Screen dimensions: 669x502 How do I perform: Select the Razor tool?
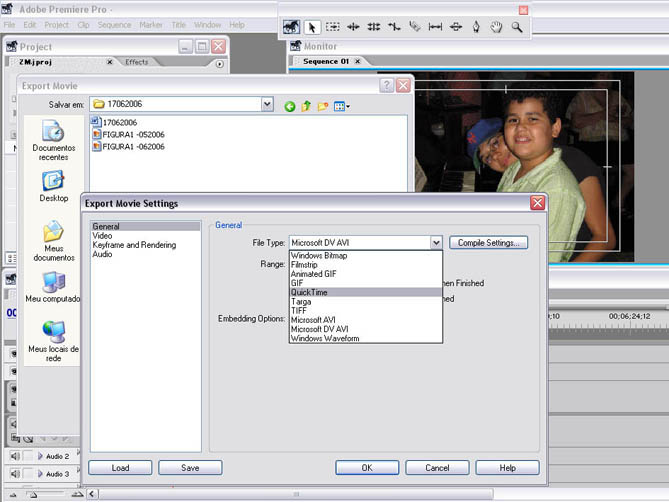click(415, 27)
